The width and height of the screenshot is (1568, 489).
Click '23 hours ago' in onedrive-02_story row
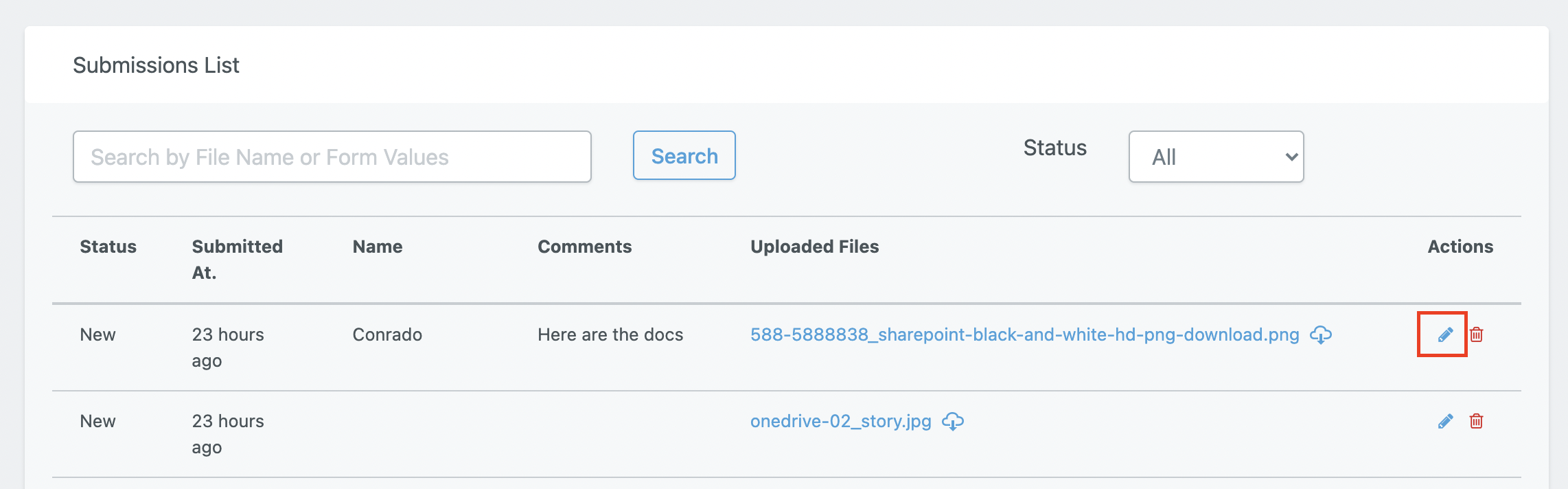tap(228, 434)
